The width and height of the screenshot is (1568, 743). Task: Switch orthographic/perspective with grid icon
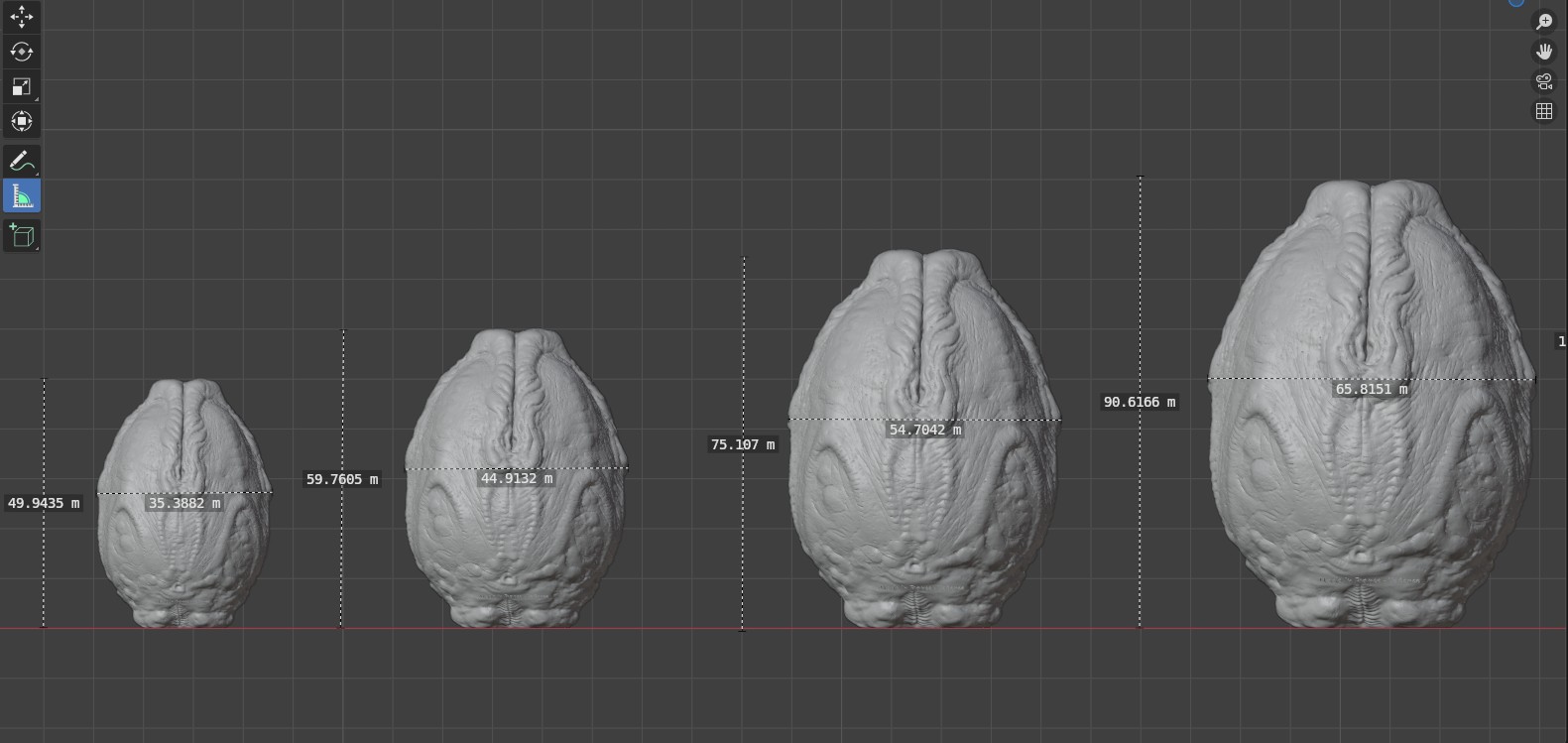1544,111
